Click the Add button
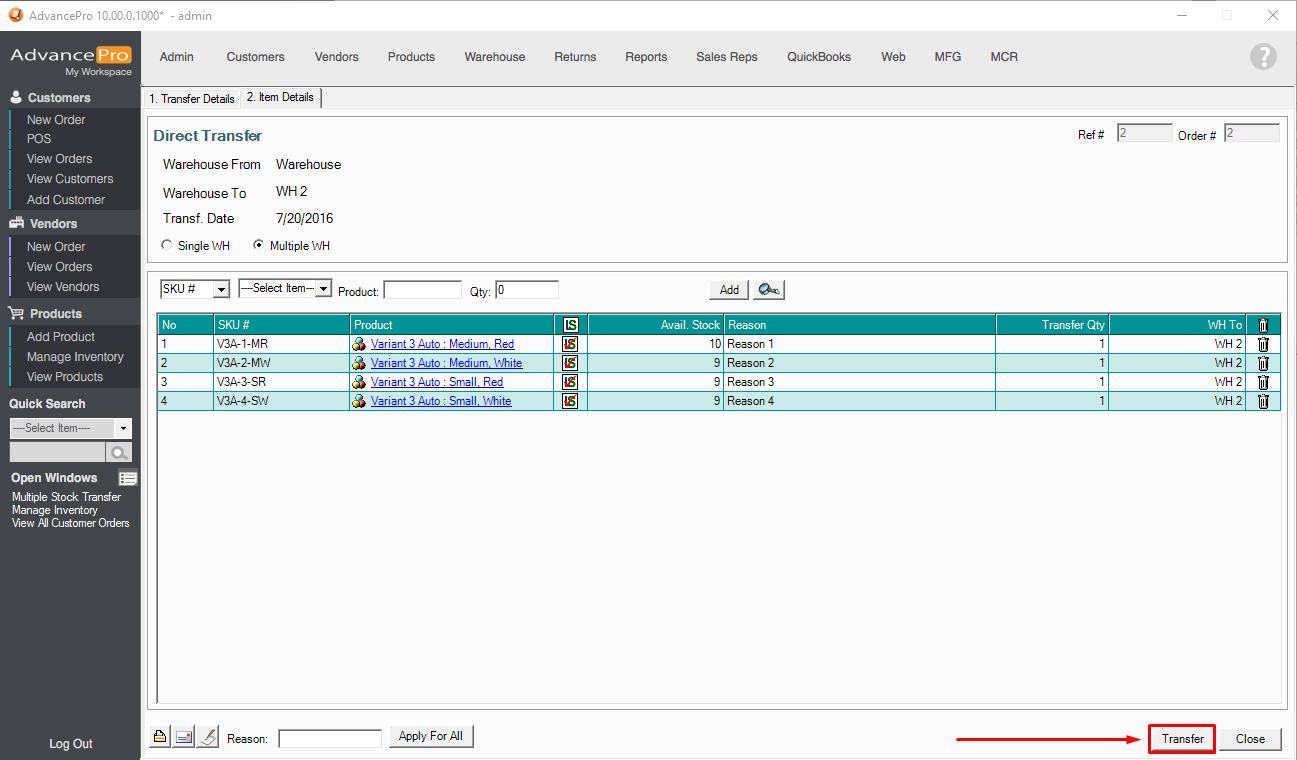 pos(729,290)
